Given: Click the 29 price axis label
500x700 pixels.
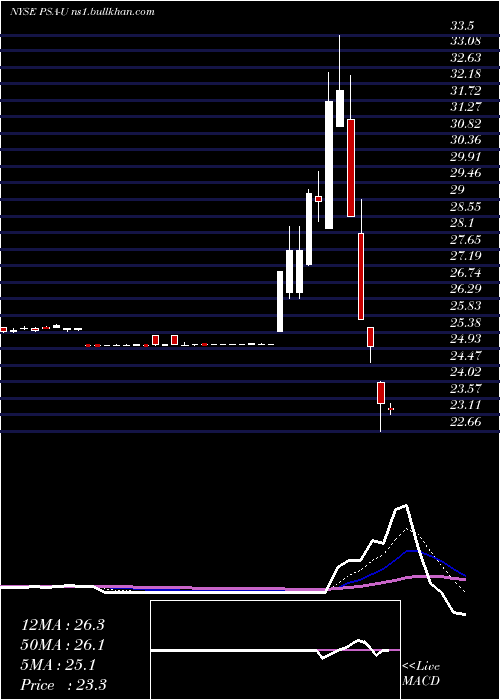Looking at the screenshot, I should (458, 190).
